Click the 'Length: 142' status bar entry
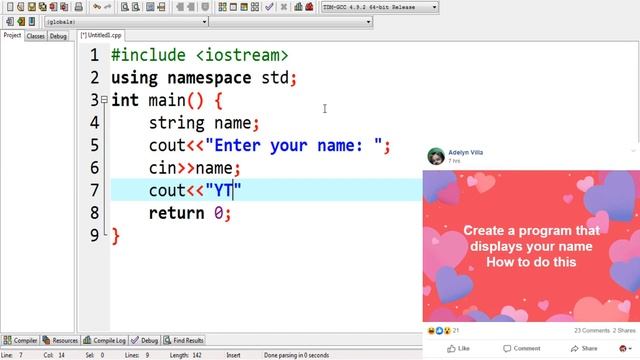640x360 pixels. pyautogui.click(x=186, y=355)
